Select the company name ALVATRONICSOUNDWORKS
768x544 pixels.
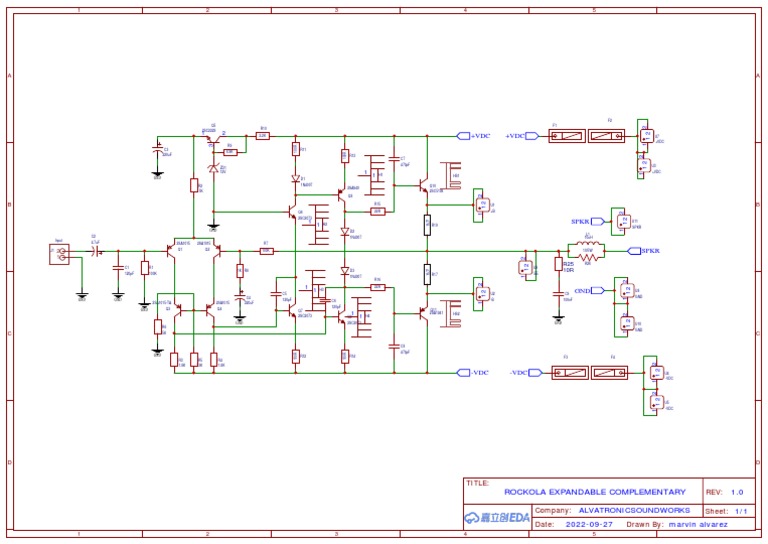(634, 510)
